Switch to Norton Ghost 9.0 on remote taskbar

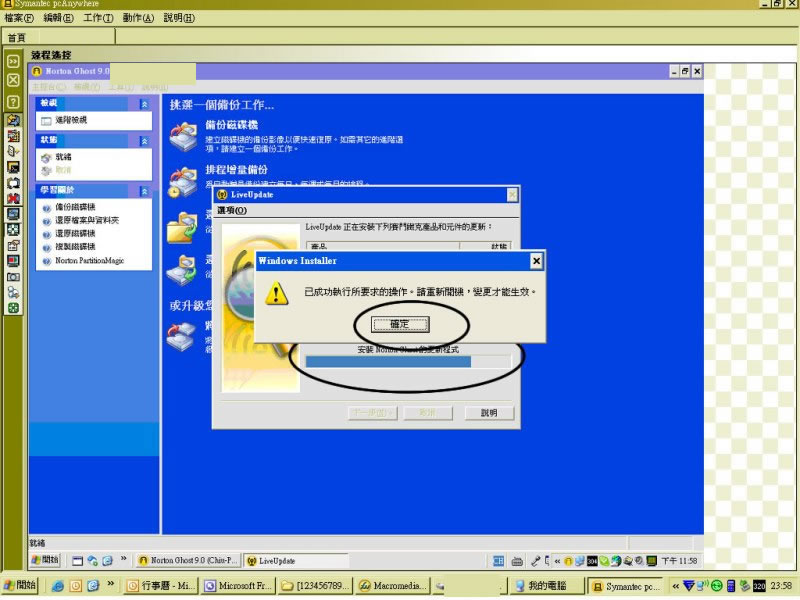[188, 561]
